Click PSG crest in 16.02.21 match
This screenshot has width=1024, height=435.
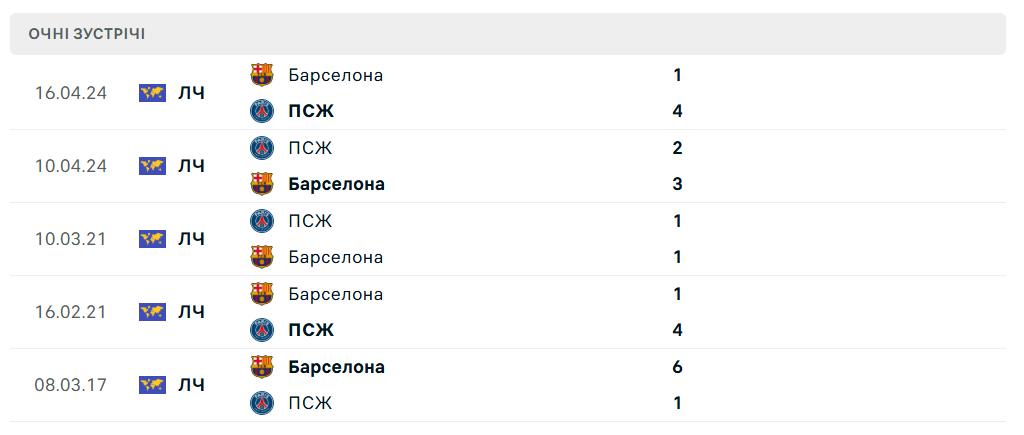(x=262, y=330)
